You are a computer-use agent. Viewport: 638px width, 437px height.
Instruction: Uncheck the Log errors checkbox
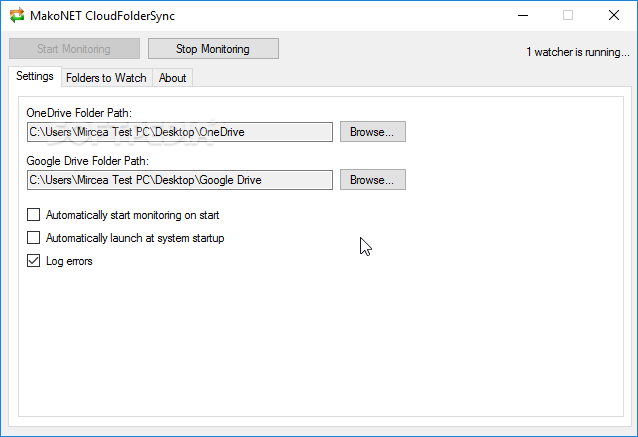click(33, 261)
